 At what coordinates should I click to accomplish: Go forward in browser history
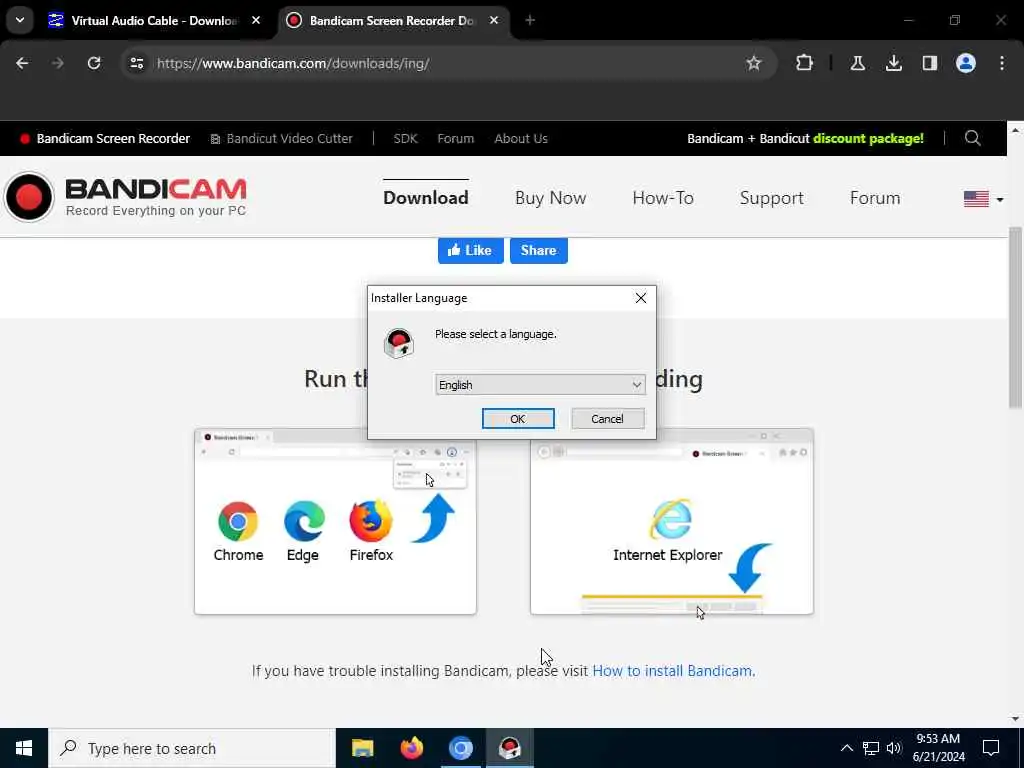point(58,63)
